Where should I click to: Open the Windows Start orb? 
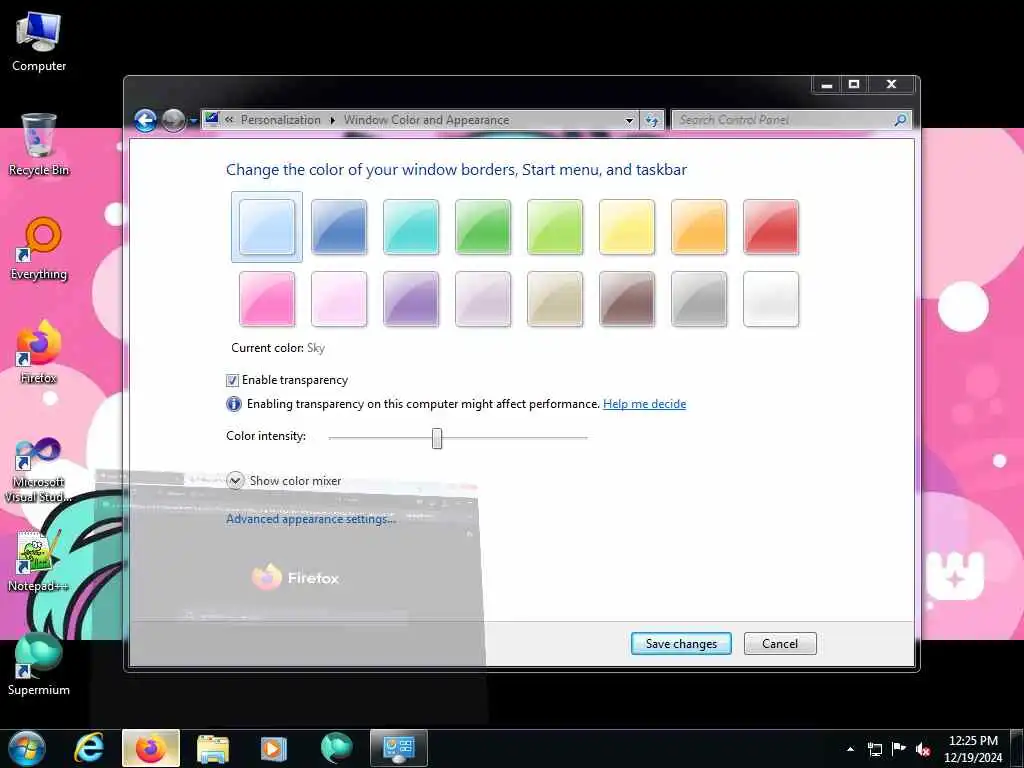tap(26, 748)
